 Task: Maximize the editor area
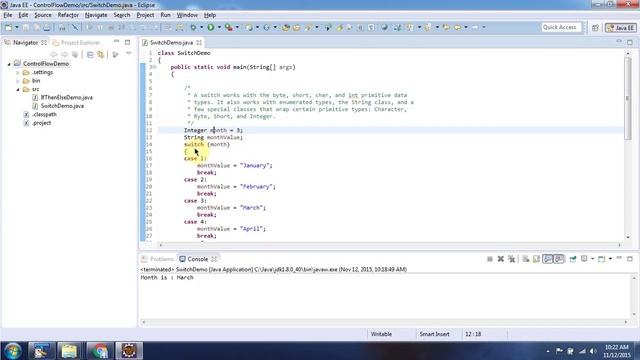tap(630, 42)
